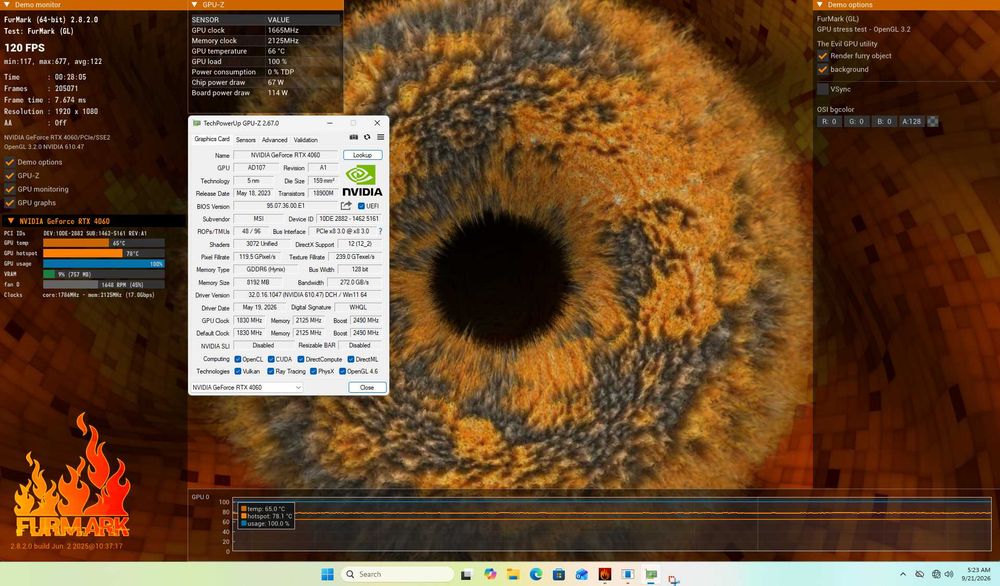This screenshot has height=586, width=1000.
Task: Switch to the Sensors tab in GPU-Z
Action: coord(246,140)
